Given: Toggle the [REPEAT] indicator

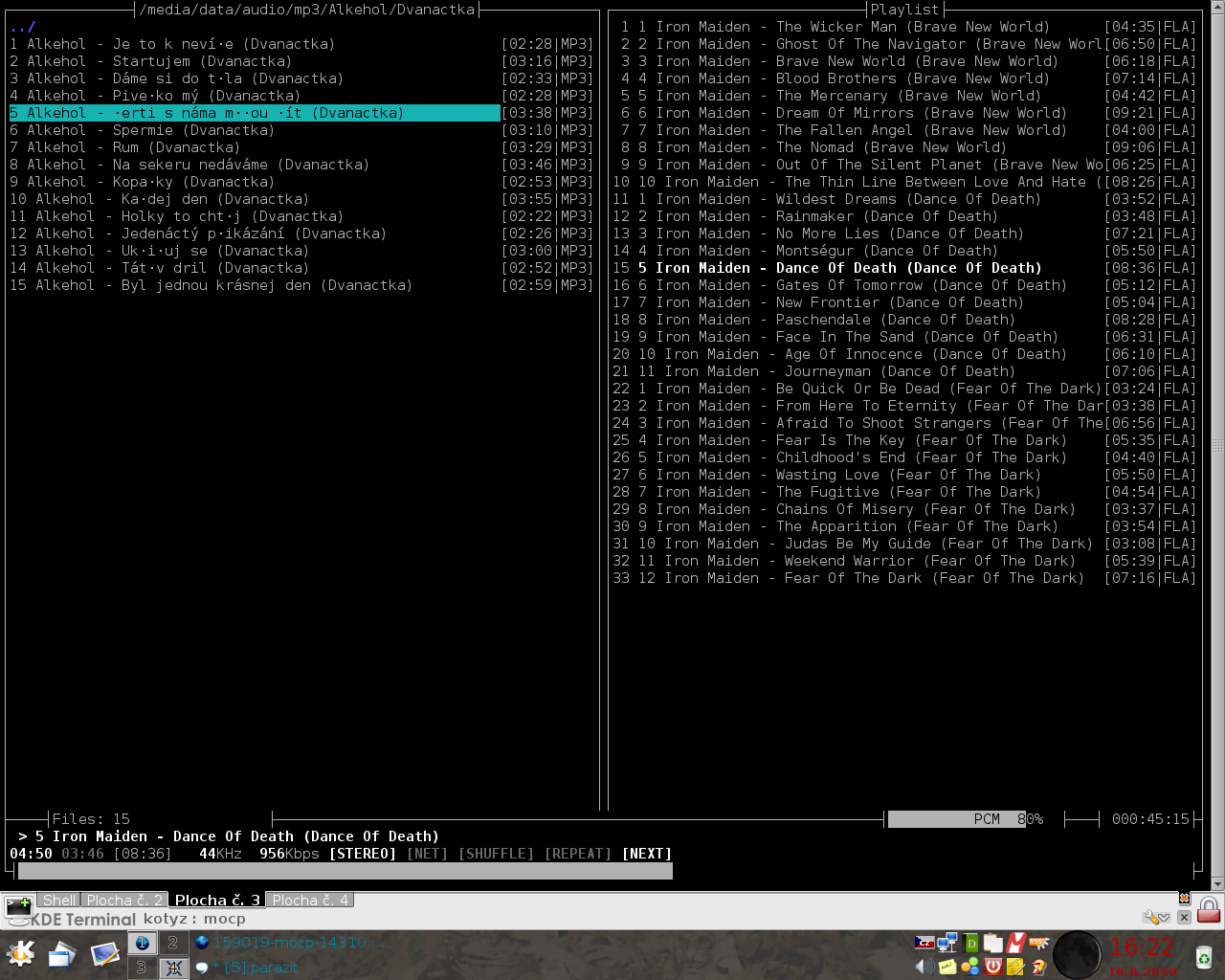Looking at the screenshot, I should (x=578, y=854).
